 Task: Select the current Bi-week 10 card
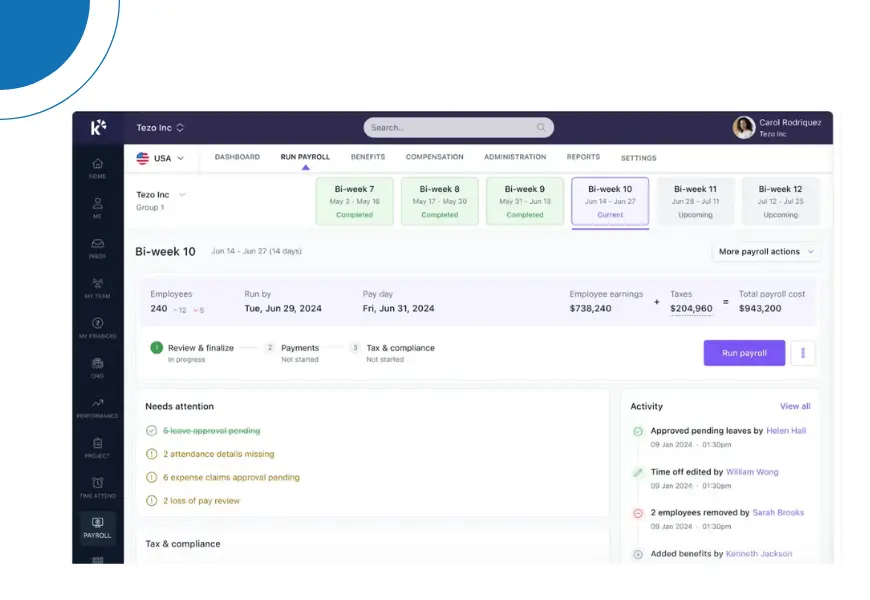point(610,201)
